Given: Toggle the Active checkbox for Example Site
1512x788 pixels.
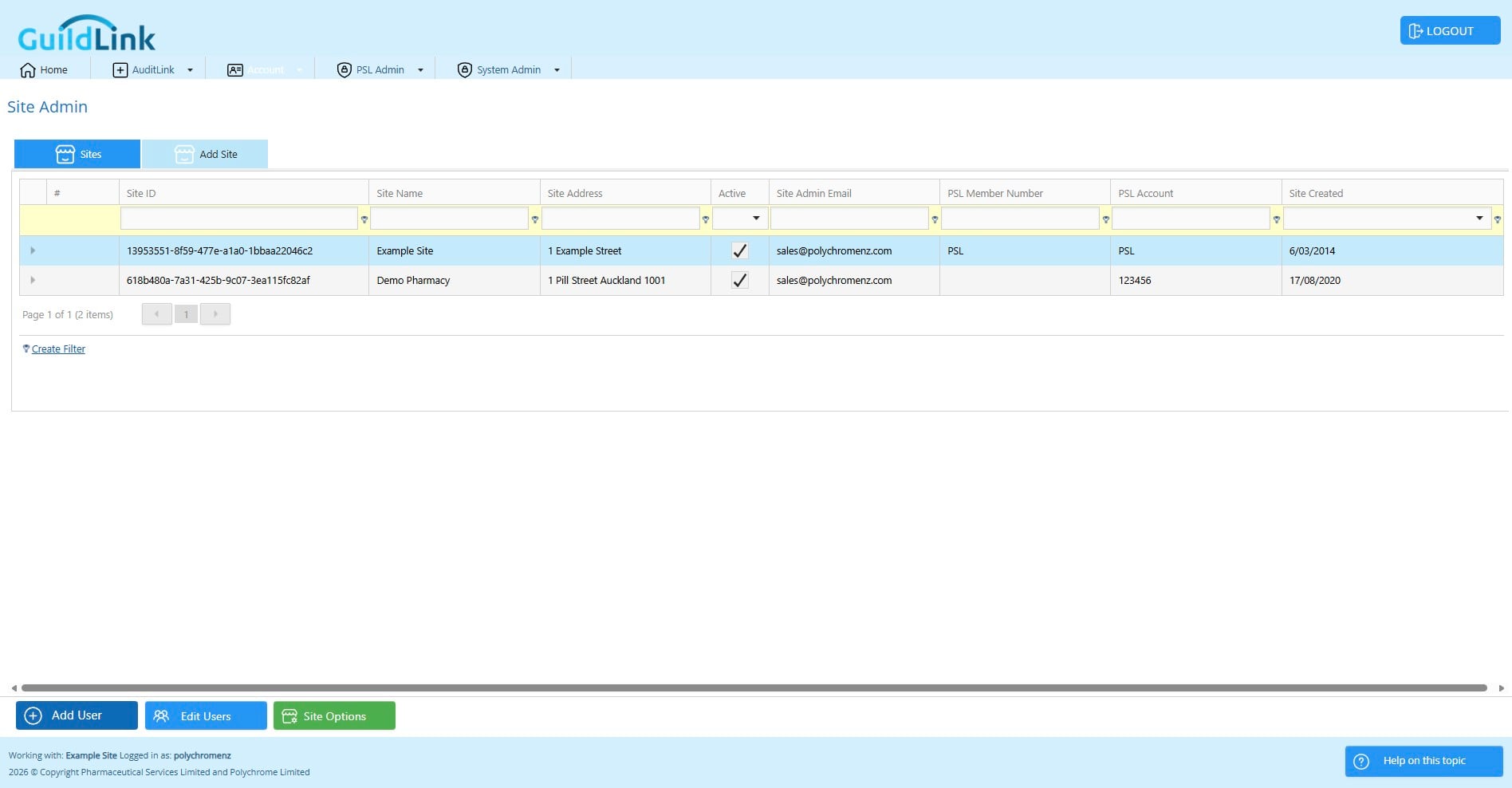Looking at the screenshot, I should 740,250.
